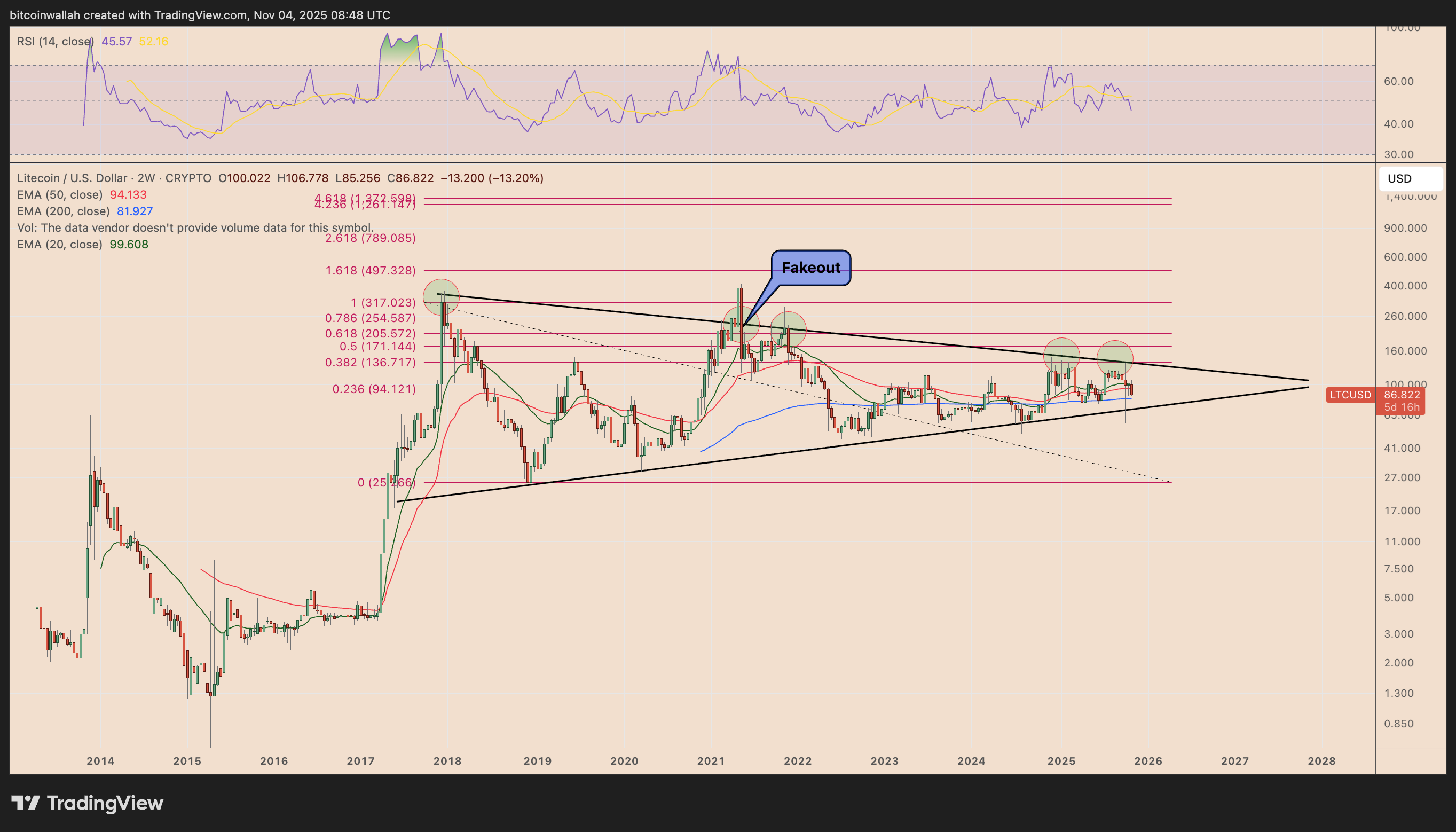Click the 100.000 mark on price scale
Image resolution: width=1456 pixels, height=832 pixels.
pos(1405,384)
